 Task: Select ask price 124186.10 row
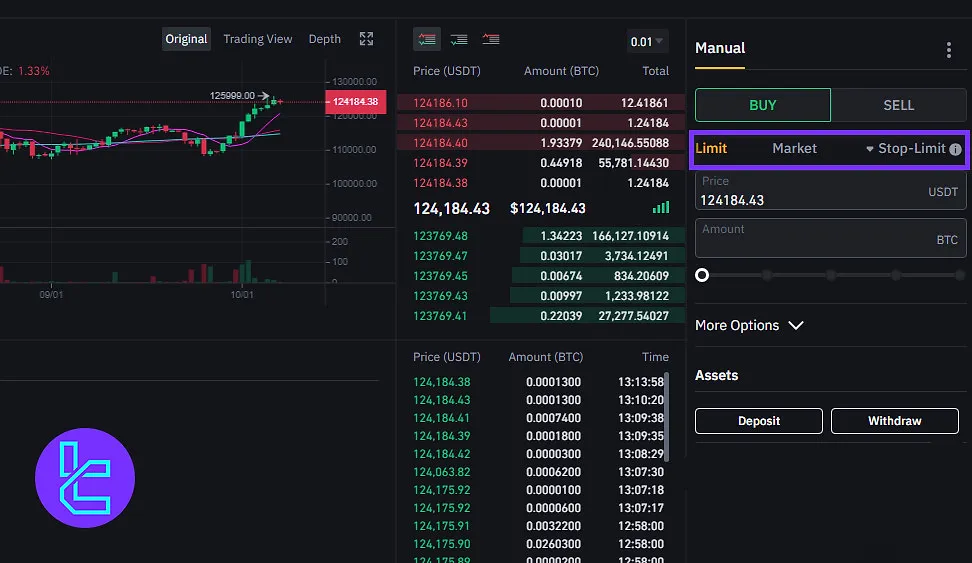pos(541,103)
